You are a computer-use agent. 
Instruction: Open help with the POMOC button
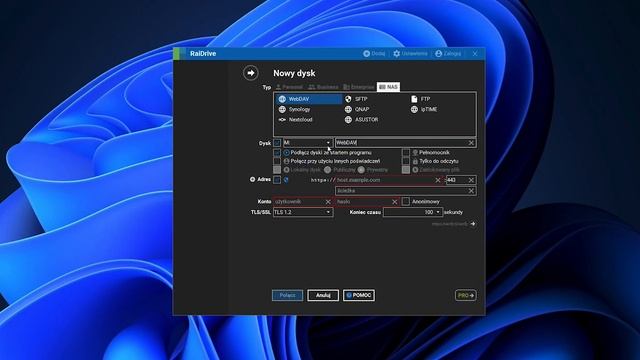tap(359, 295)
